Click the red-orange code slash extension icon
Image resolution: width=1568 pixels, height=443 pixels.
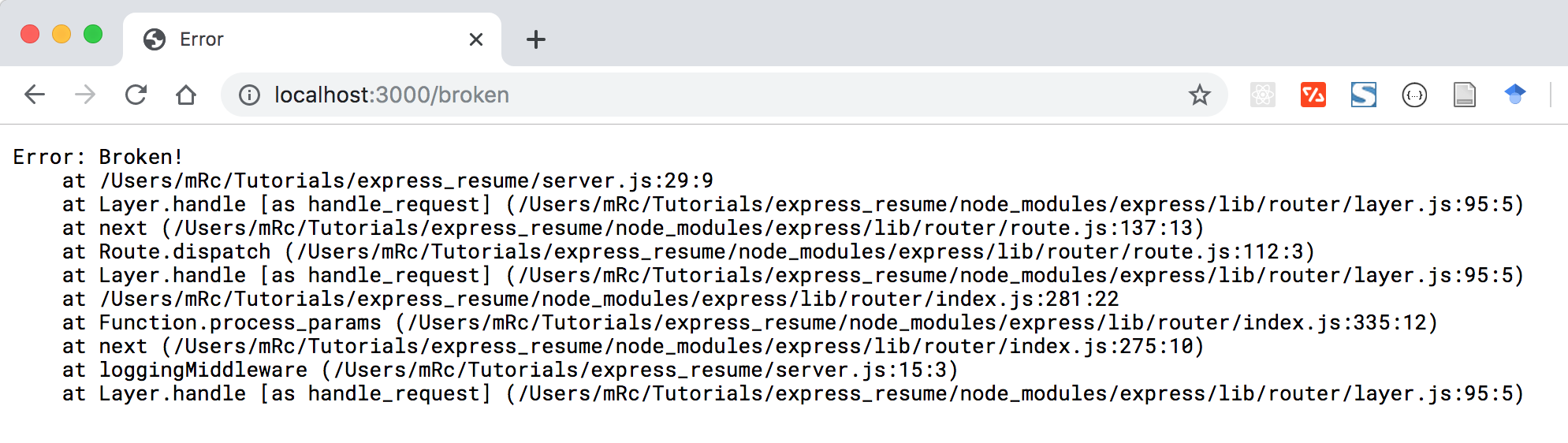coord(1313,95)
